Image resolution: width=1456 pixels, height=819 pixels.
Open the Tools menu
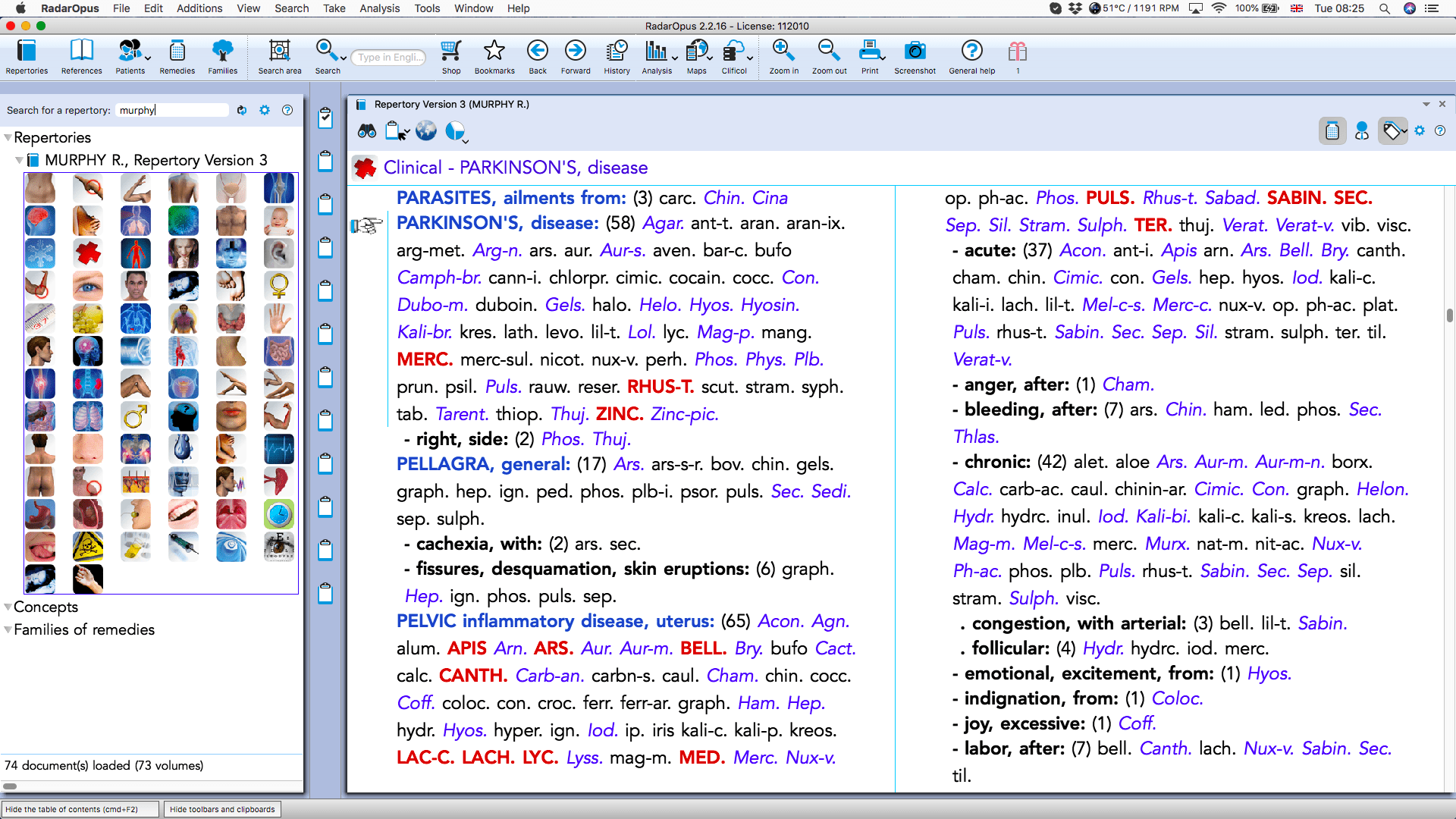[427, 8]
